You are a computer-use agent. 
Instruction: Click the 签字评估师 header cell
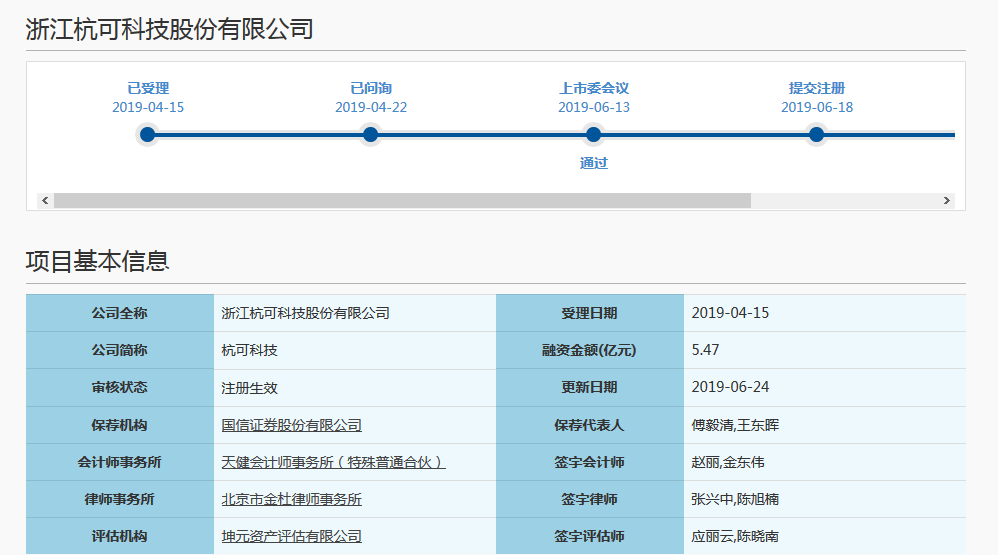[x=589, y=536]
